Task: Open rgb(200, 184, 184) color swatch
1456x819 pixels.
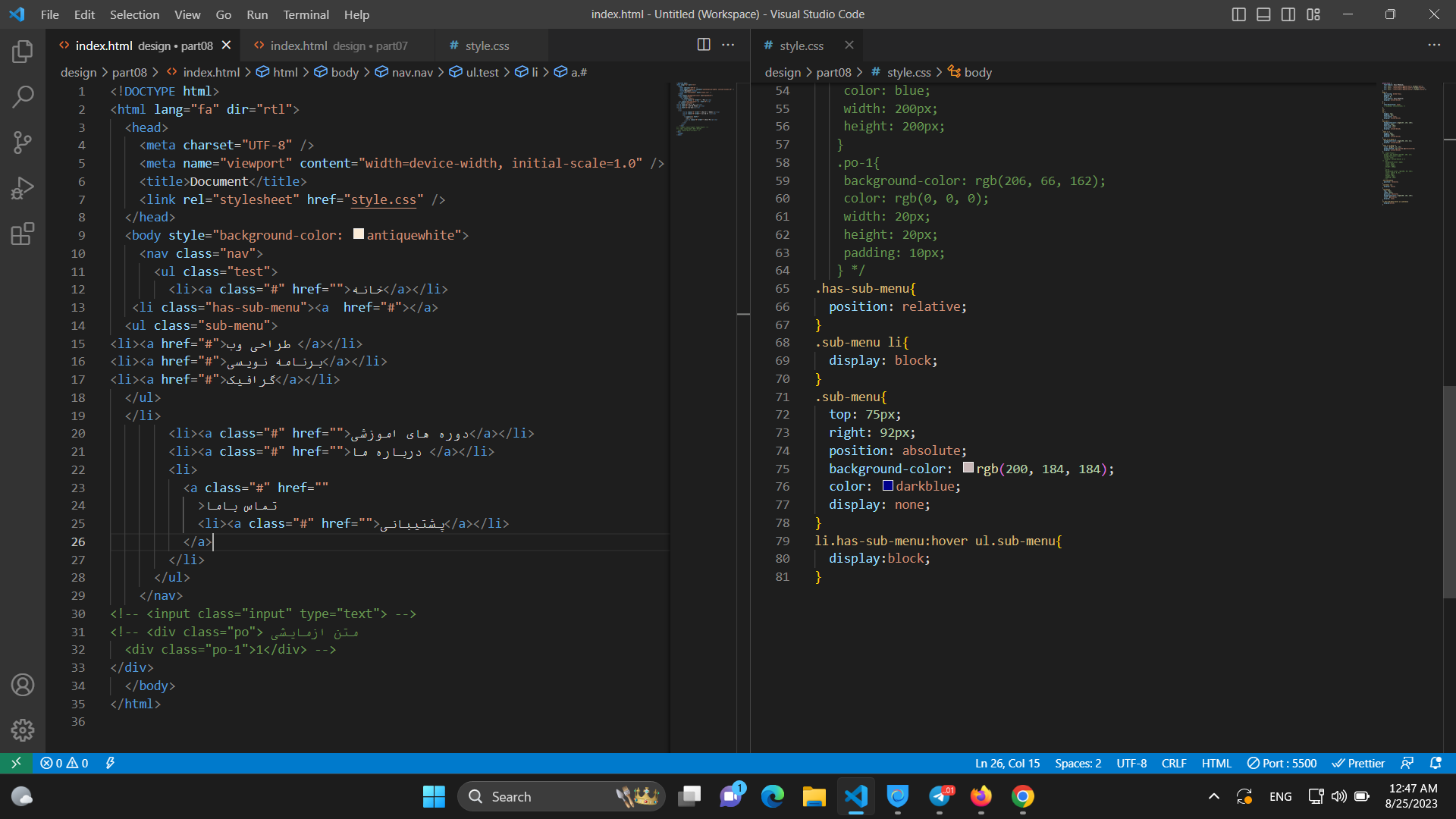Action: point(968,467)
